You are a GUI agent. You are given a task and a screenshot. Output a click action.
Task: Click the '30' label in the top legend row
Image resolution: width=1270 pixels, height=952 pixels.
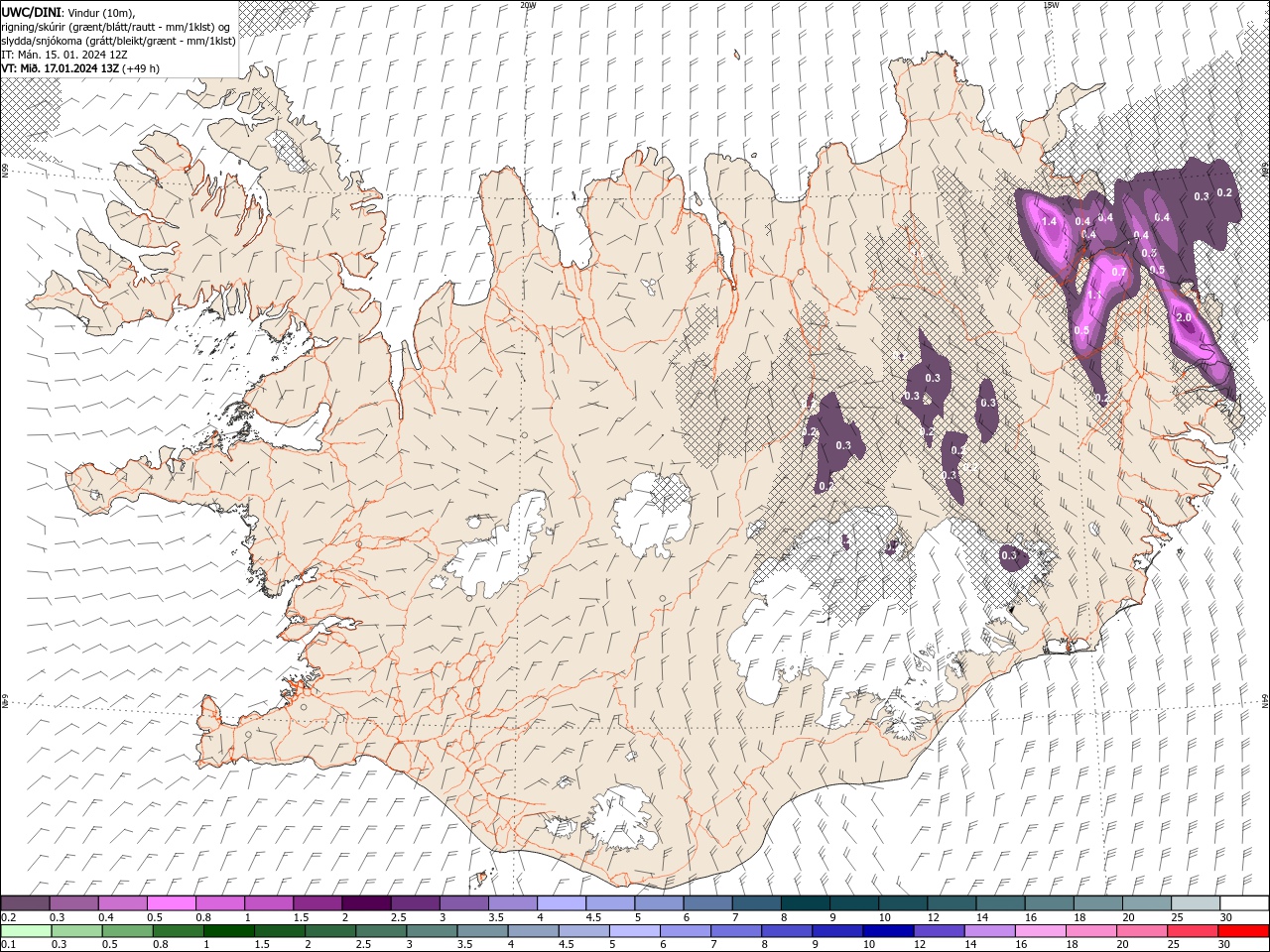point(1227,917)
